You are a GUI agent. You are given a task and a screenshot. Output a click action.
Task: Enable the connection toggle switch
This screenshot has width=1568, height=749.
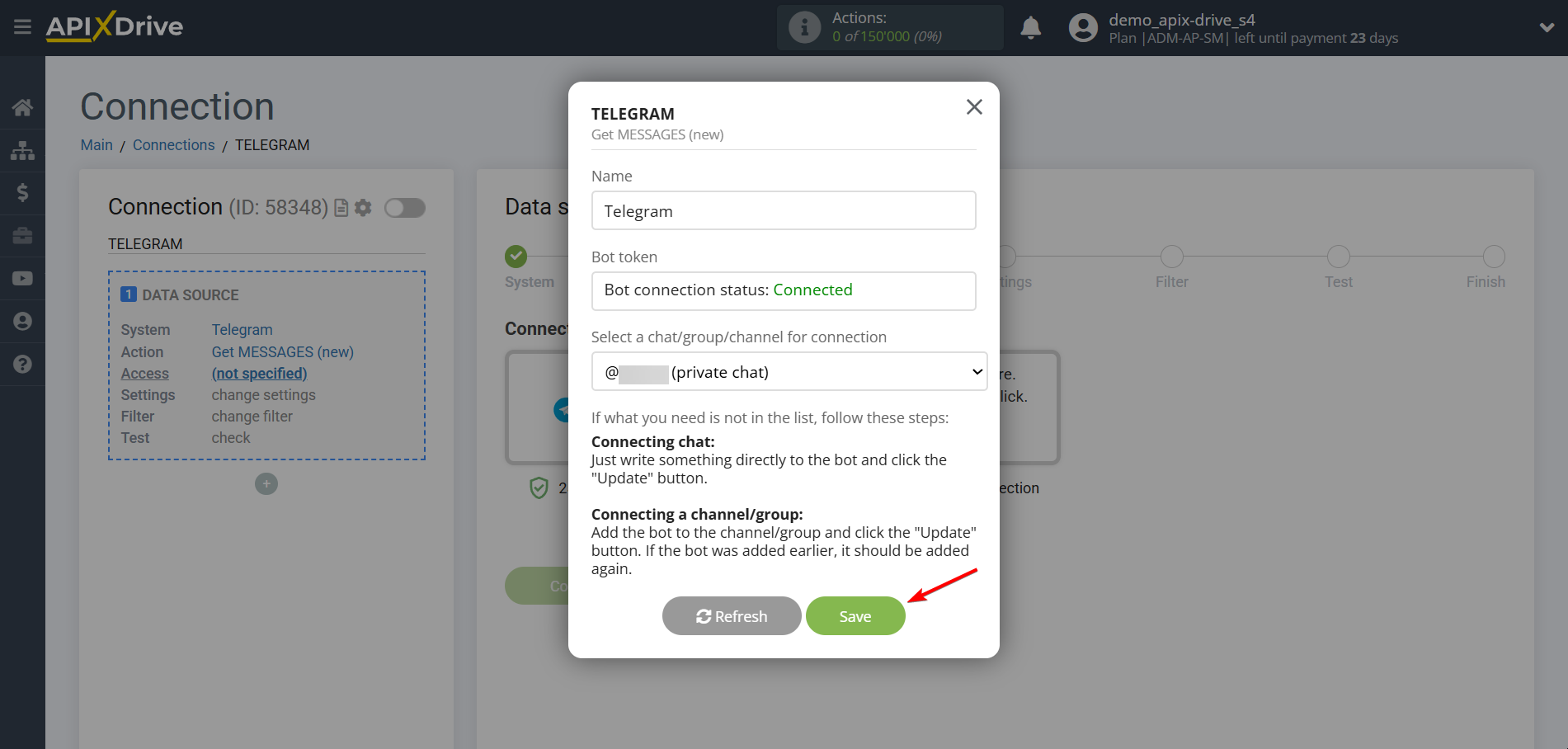coord(404,208)
